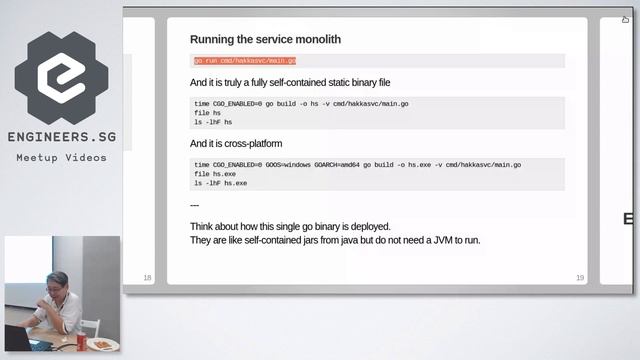This screenshot has height=360, width=640.
Task: Click the self-contained static binary sentence
Action: pos(290,82)
